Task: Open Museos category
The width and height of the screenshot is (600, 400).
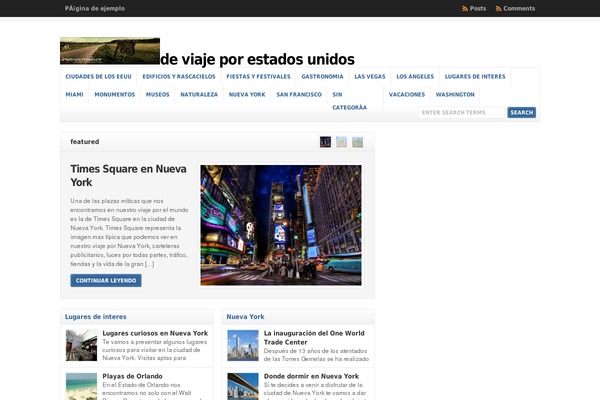Action: (157, 95)
